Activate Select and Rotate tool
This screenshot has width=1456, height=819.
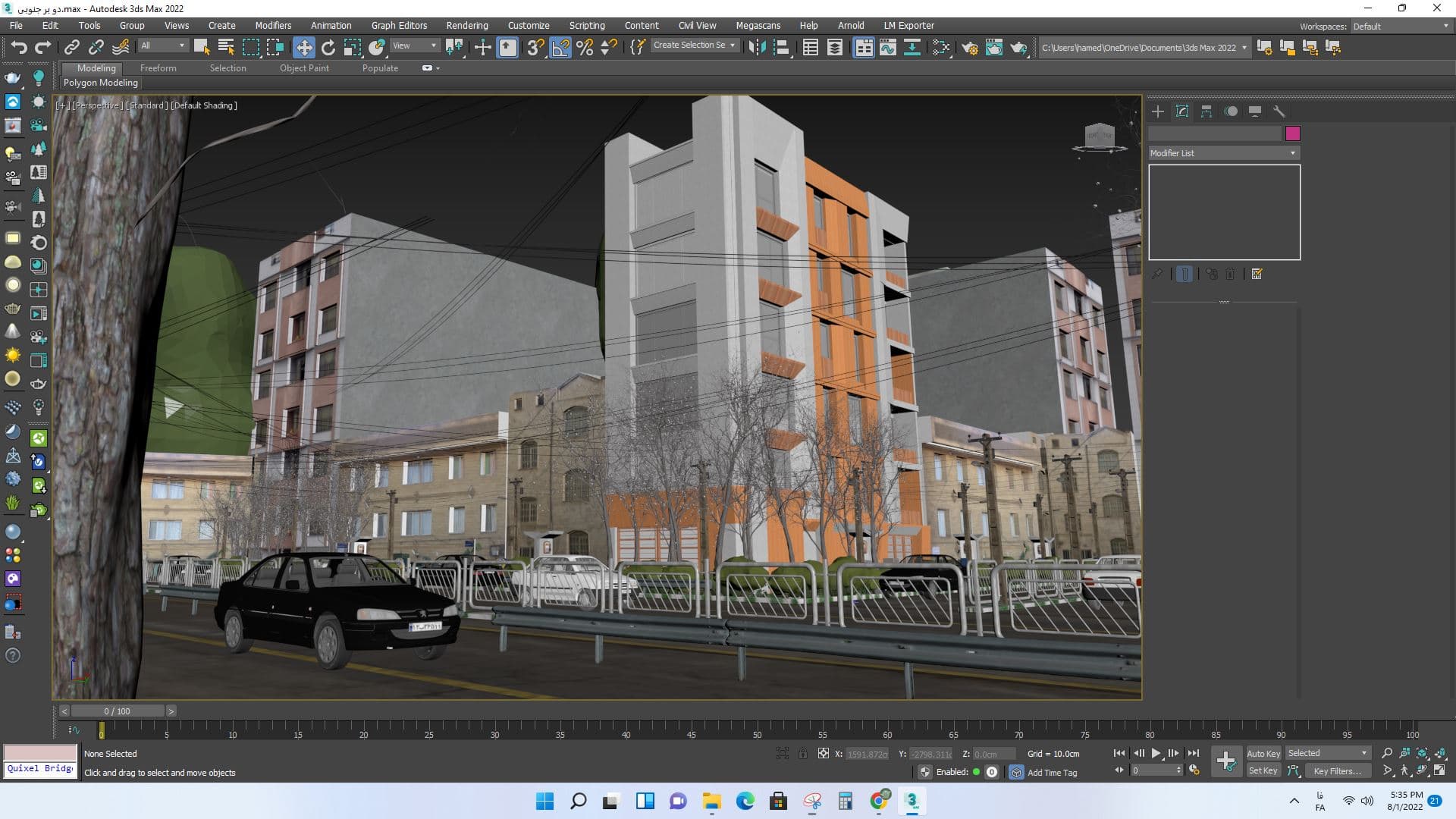point(328,48)
